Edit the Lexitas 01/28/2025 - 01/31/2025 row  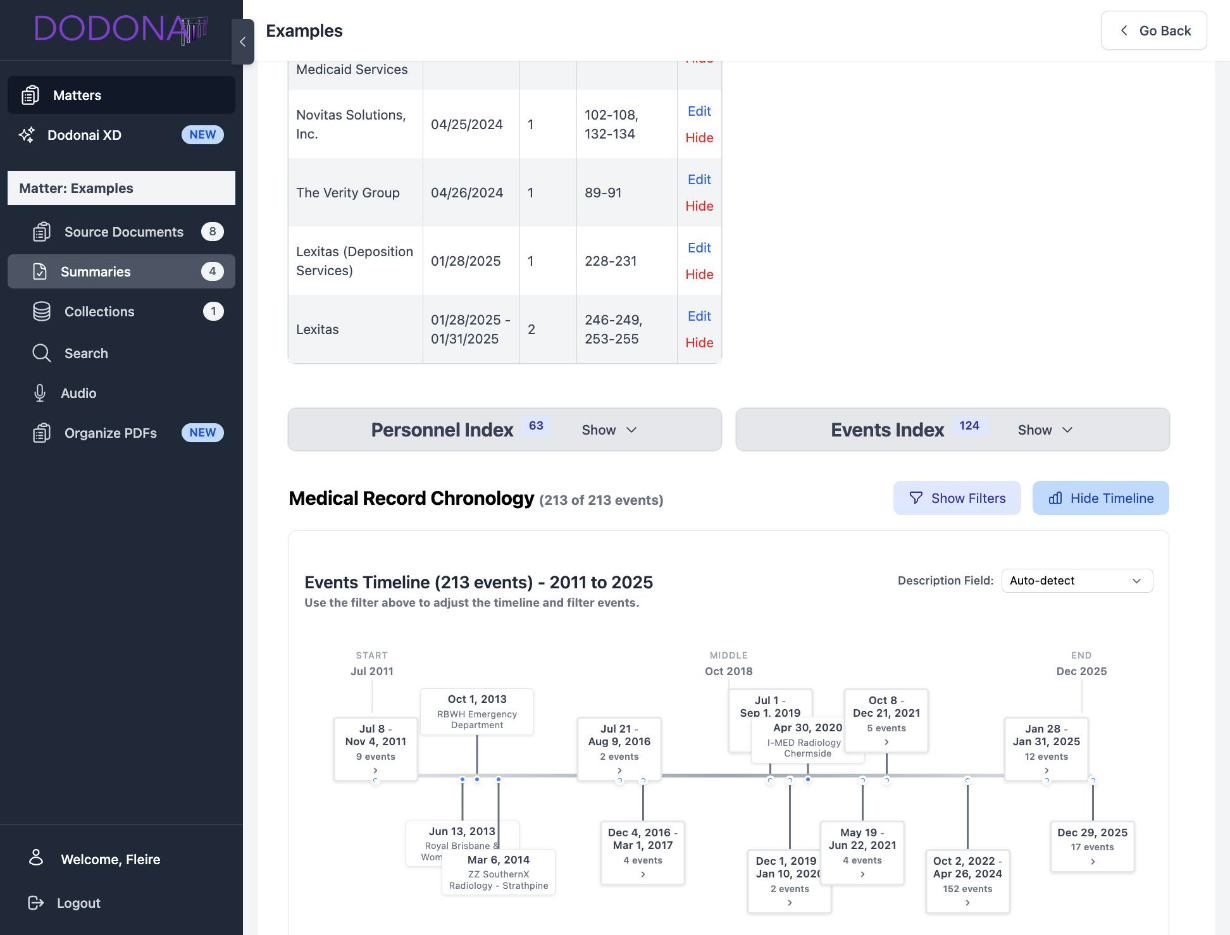(699, 316)
